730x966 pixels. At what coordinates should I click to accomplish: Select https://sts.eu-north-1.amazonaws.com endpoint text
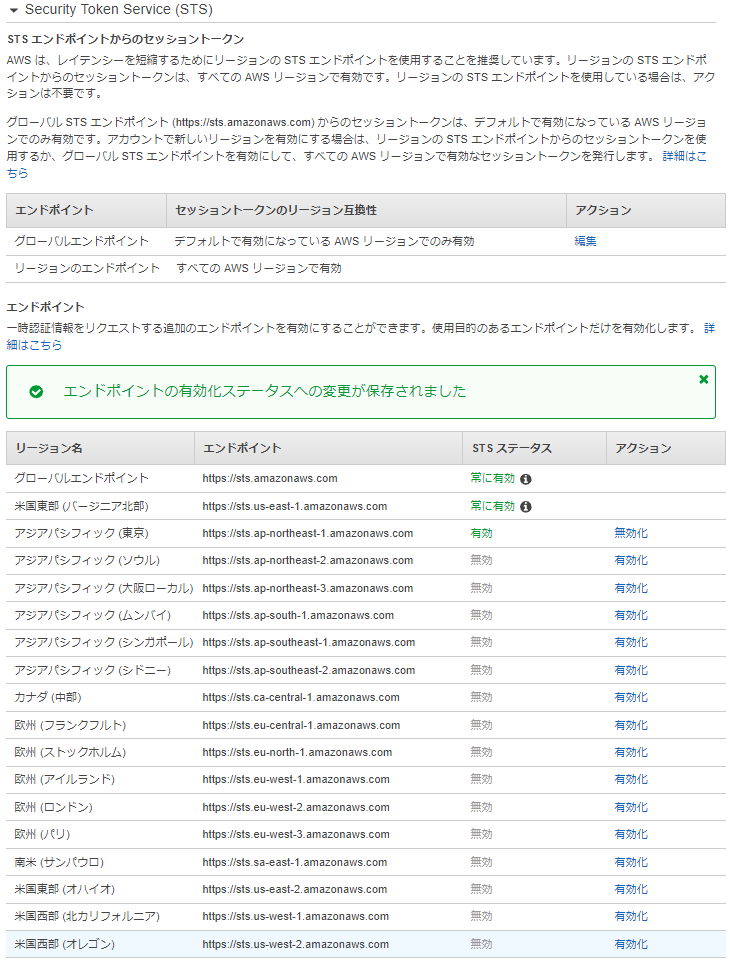click(297, 752)
